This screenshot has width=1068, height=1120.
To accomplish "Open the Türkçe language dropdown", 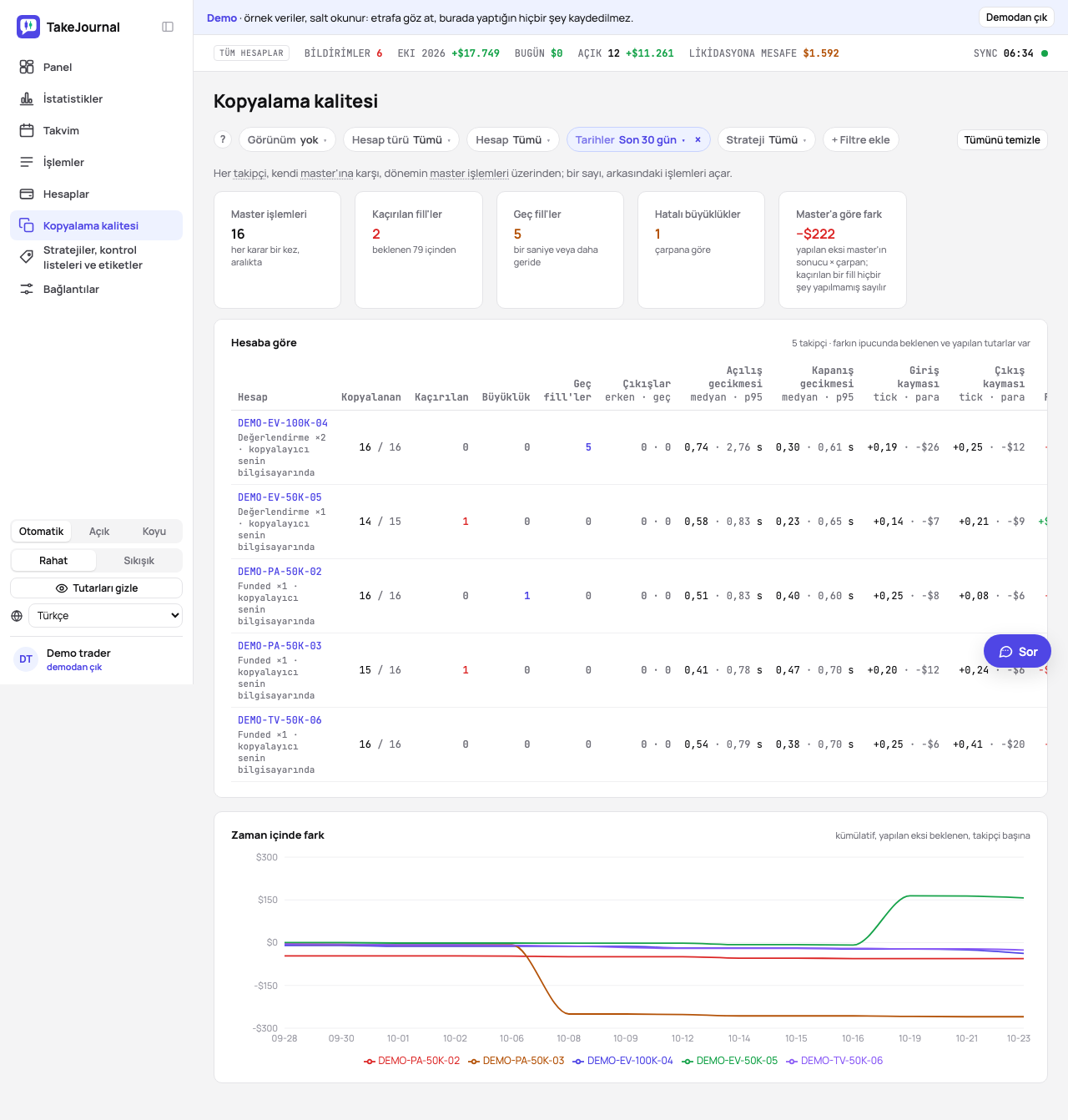I will coord(105,616).
